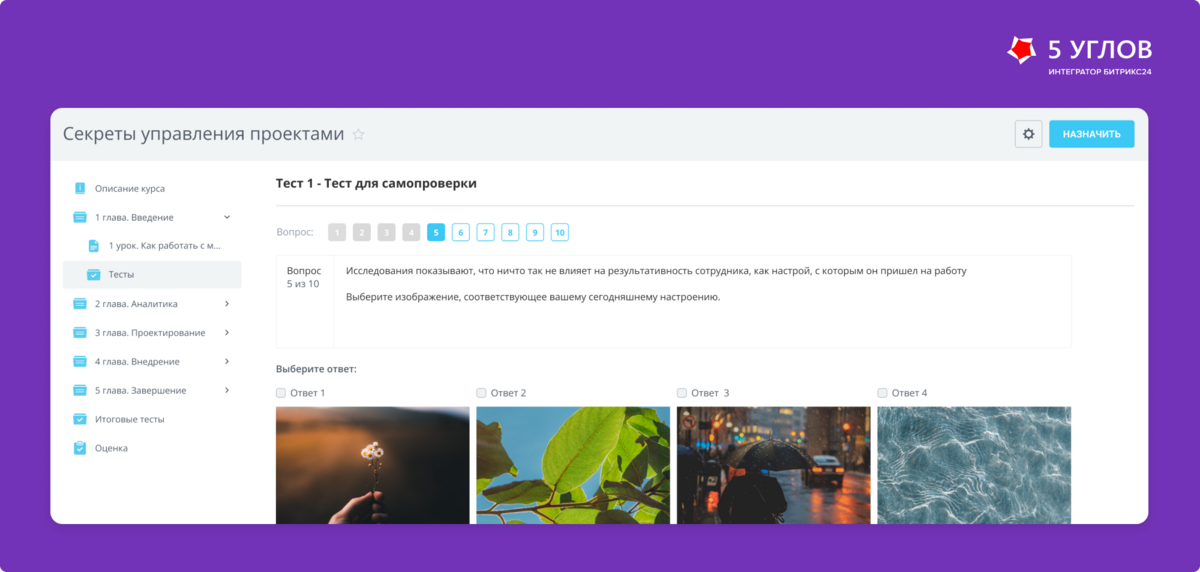Click the favorite star next to course title
The height and width of the screenshot is (572, 1200).
tap(358, 135)
